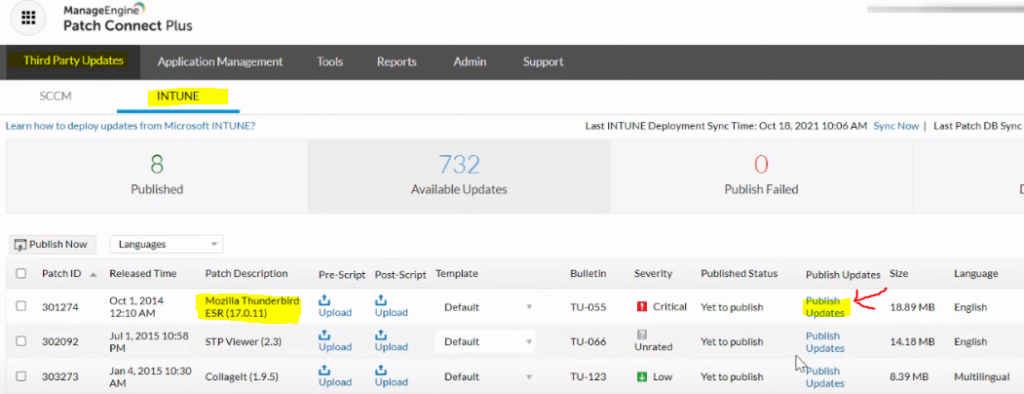Switch to the SCCM tab
The image size is (1024, 394).
tap(56, 96)
